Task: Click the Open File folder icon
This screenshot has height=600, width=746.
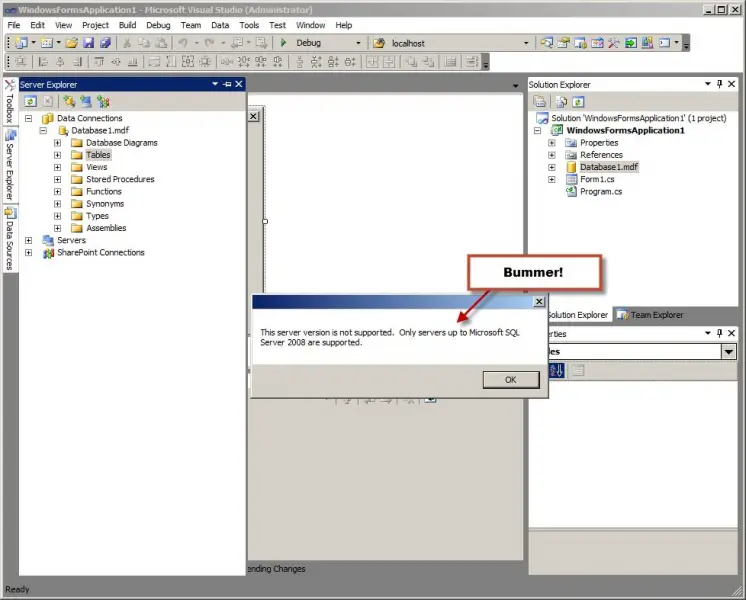Action: point(71,43)
